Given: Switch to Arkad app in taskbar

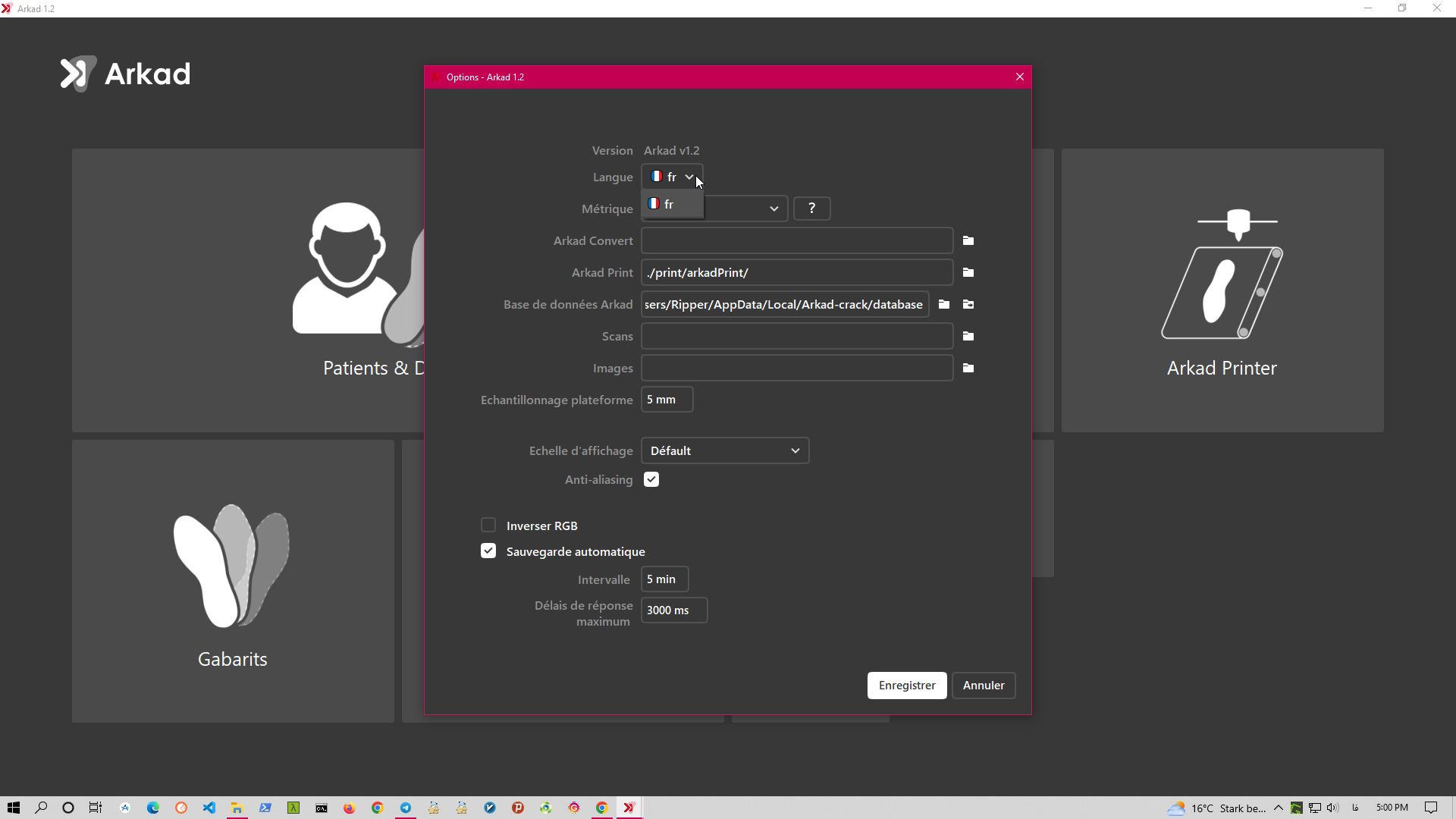Looking at the screenshot, I should 629,808.
